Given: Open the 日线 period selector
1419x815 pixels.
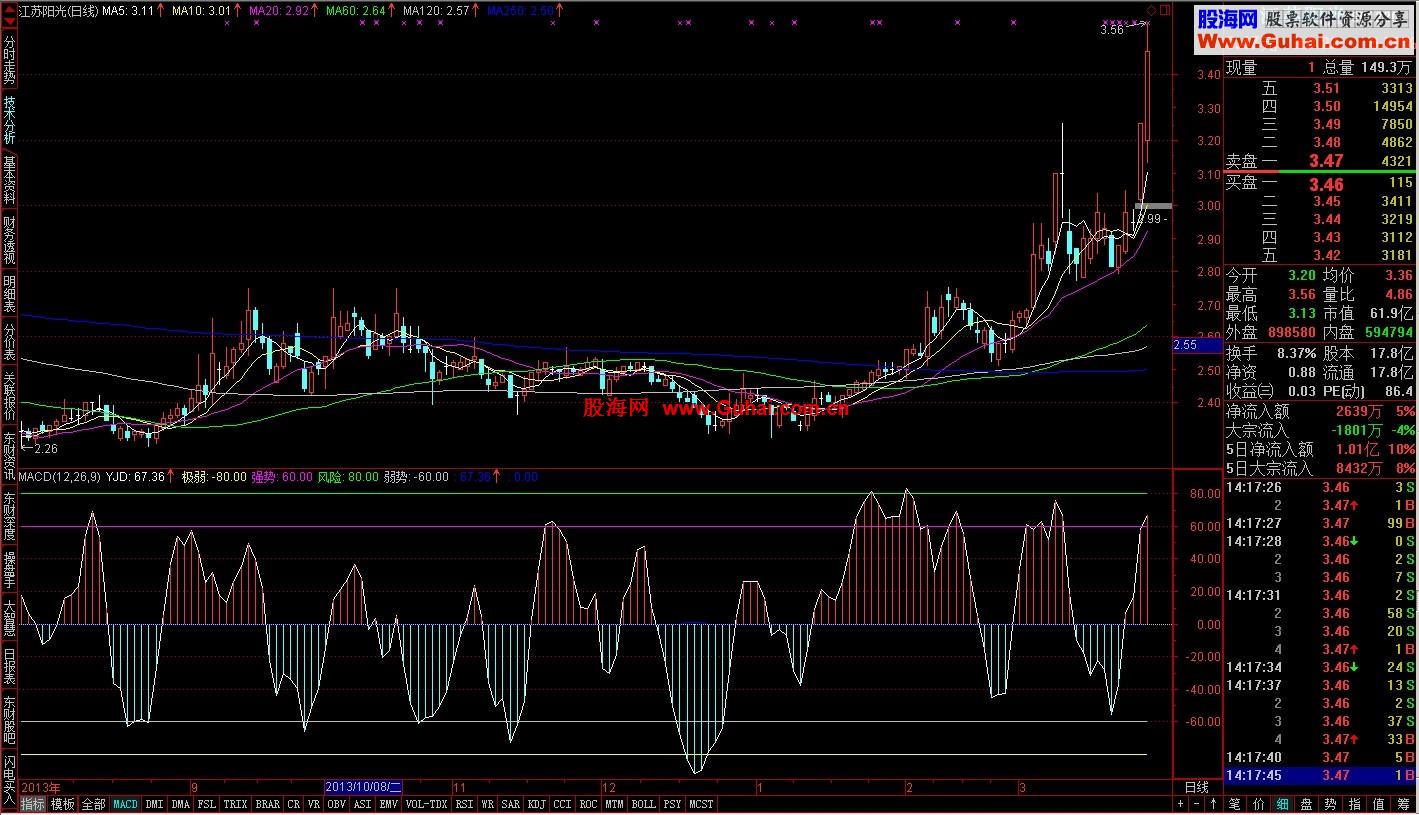Looking at the screenshot, I should (1197, 788).
